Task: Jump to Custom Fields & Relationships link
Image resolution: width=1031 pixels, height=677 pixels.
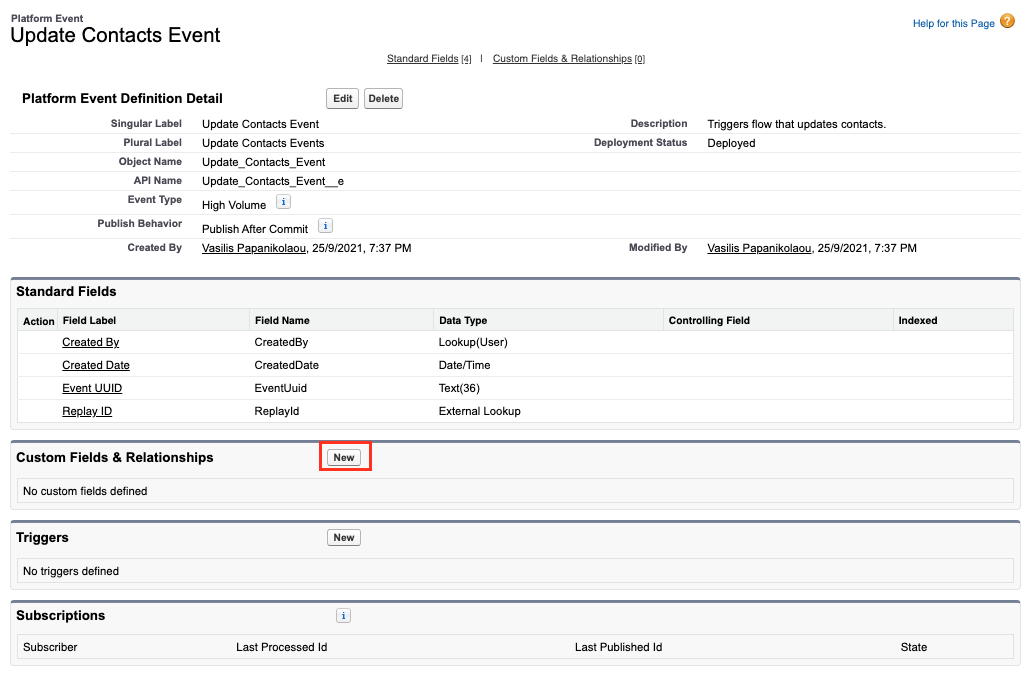Action: click(x=562, y=59)
